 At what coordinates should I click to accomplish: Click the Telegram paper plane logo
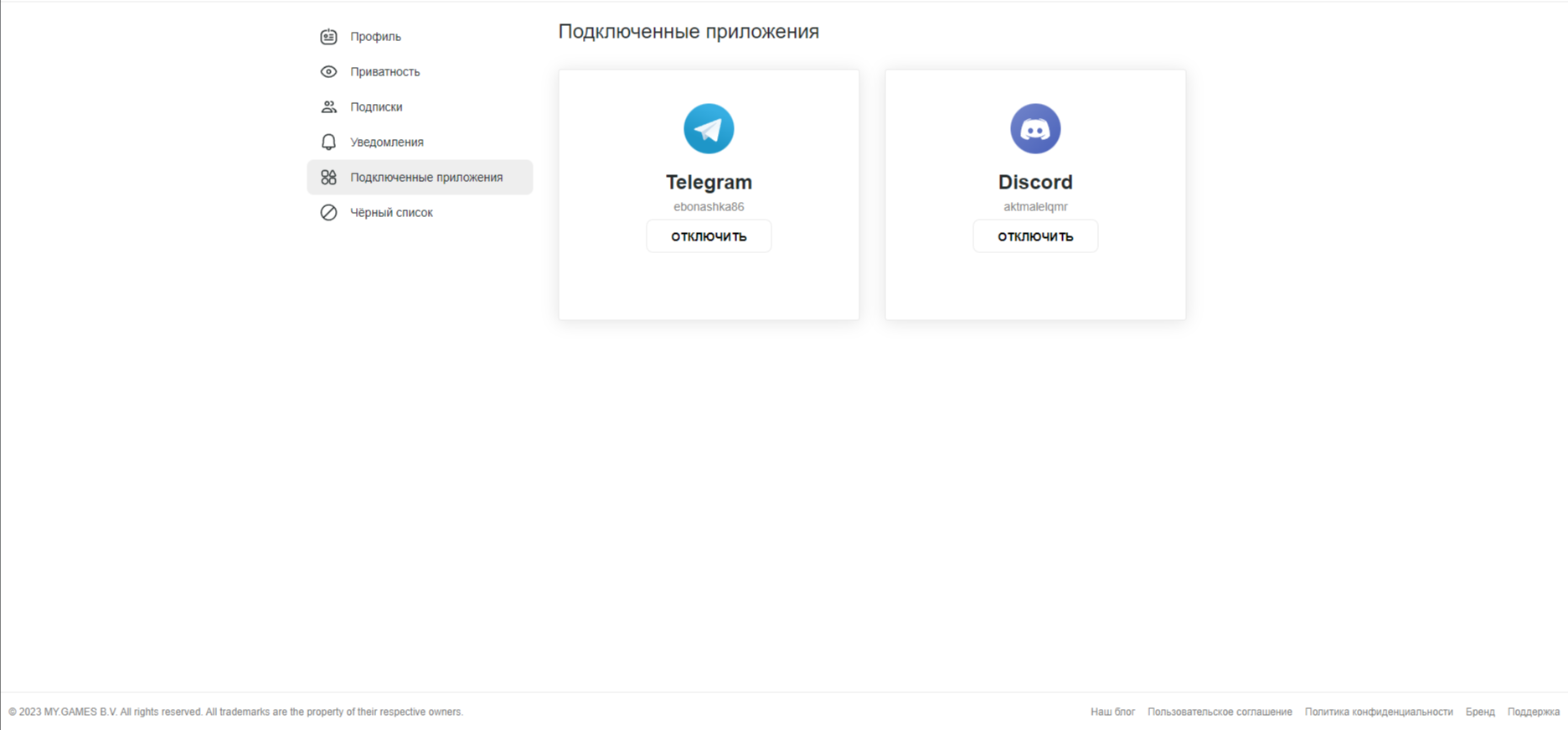click(709, 129)
